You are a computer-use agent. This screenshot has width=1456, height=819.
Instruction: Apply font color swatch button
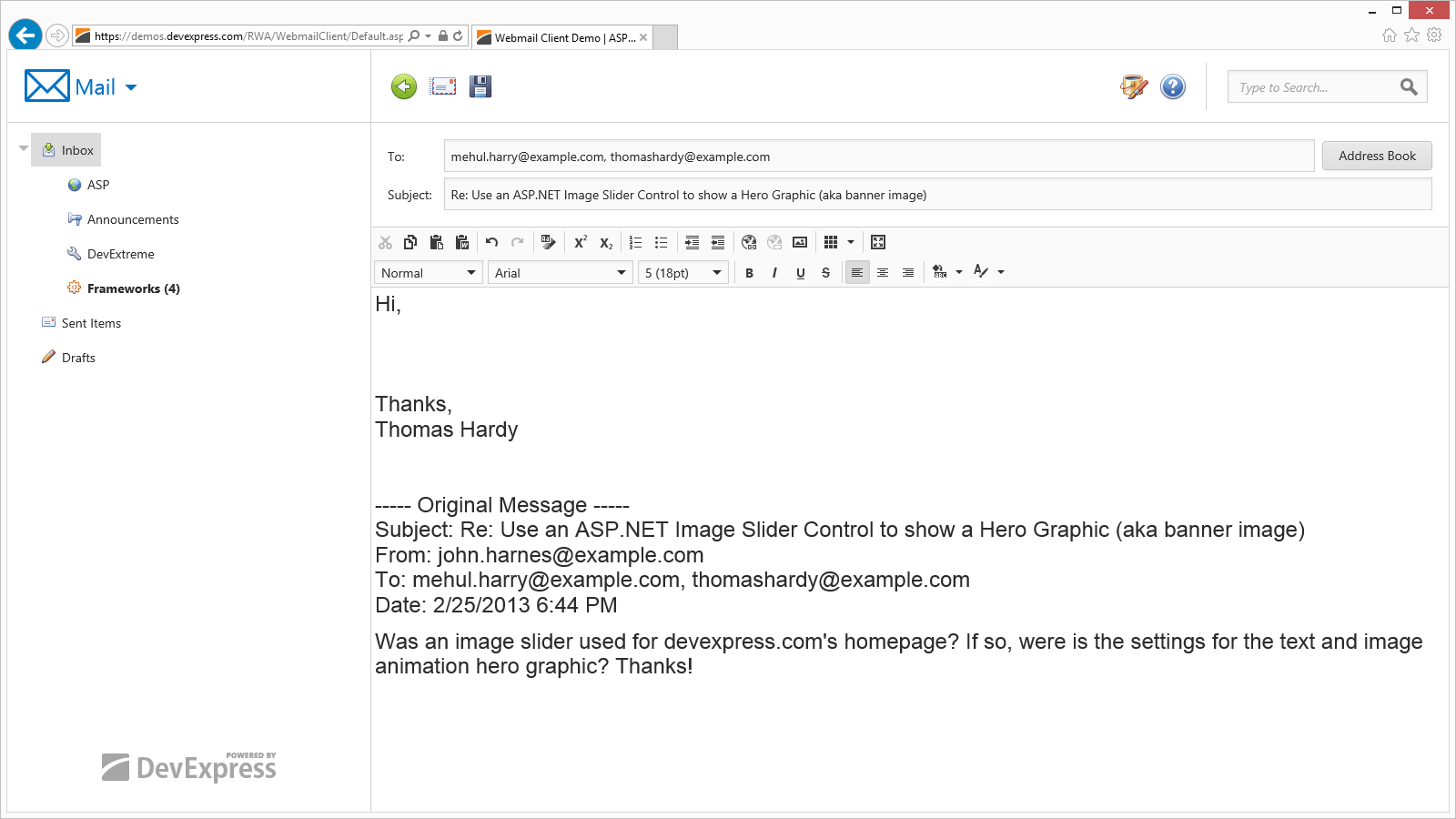tap(981, 271)
